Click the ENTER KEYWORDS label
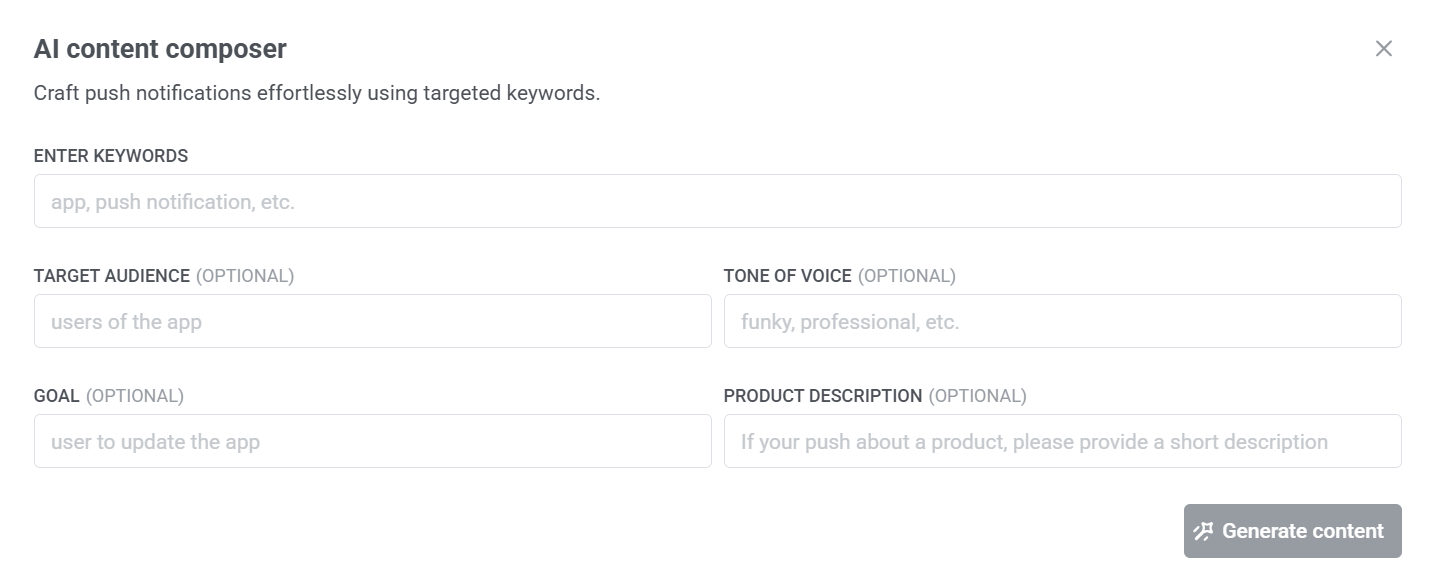The height and width of the screenshot is (582, 1435). [111, 156]
